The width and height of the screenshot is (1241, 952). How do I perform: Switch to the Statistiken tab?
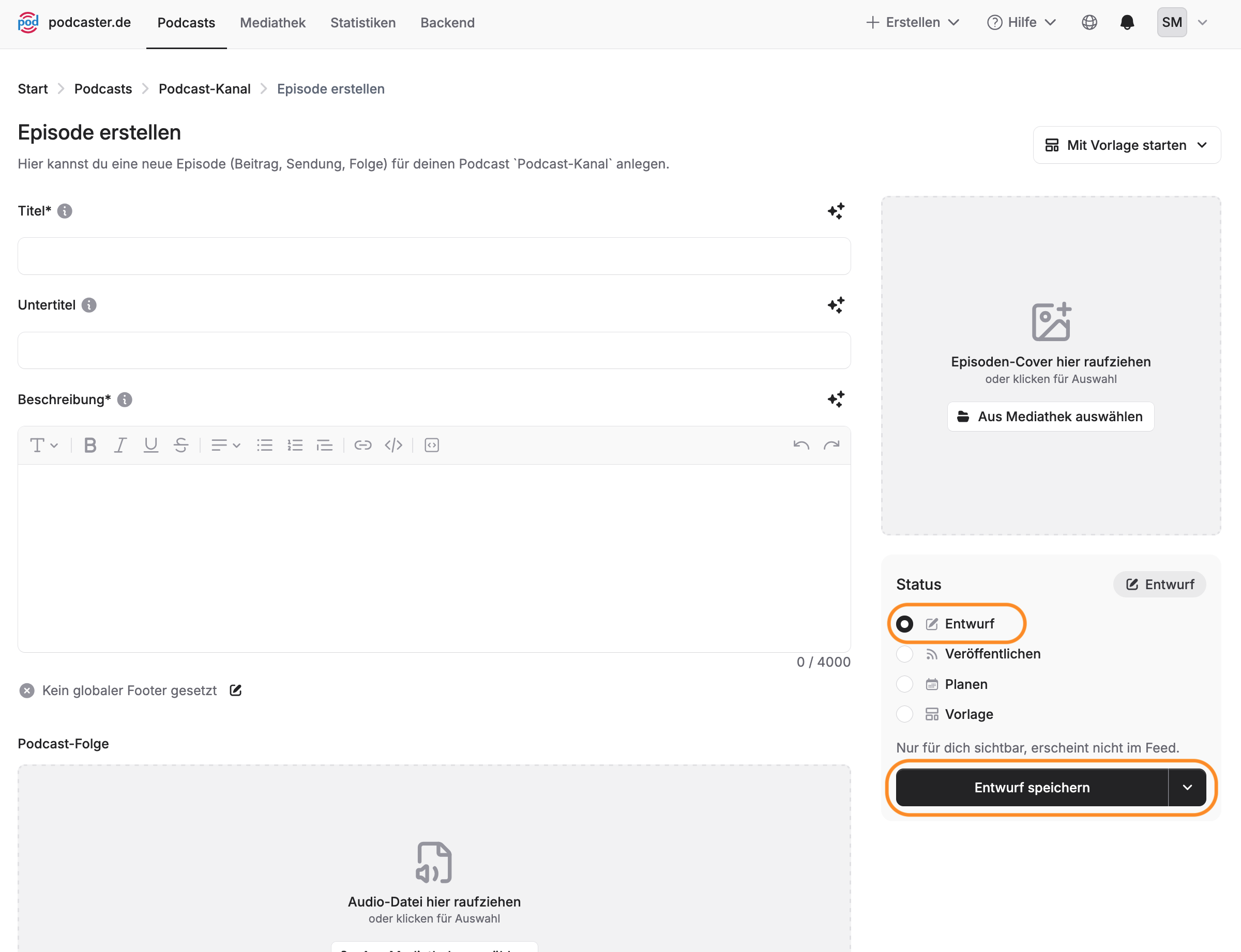(363, 23)
